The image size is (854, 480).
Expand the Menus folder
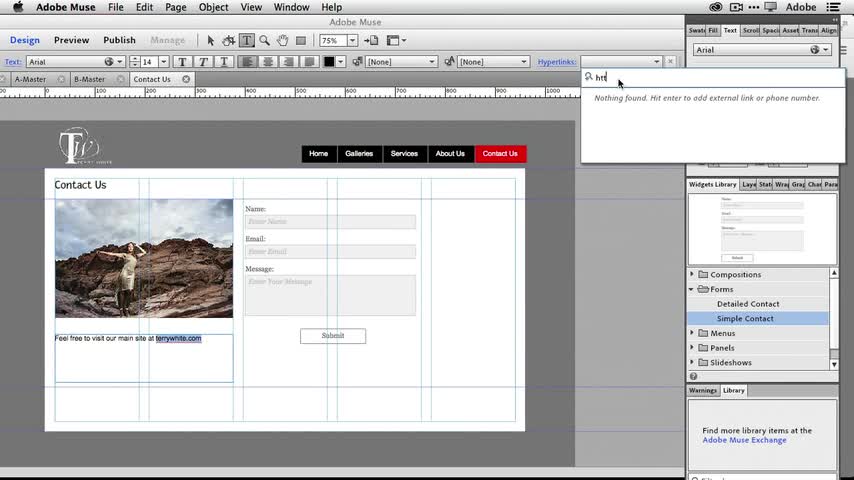(x=692, y=333)
